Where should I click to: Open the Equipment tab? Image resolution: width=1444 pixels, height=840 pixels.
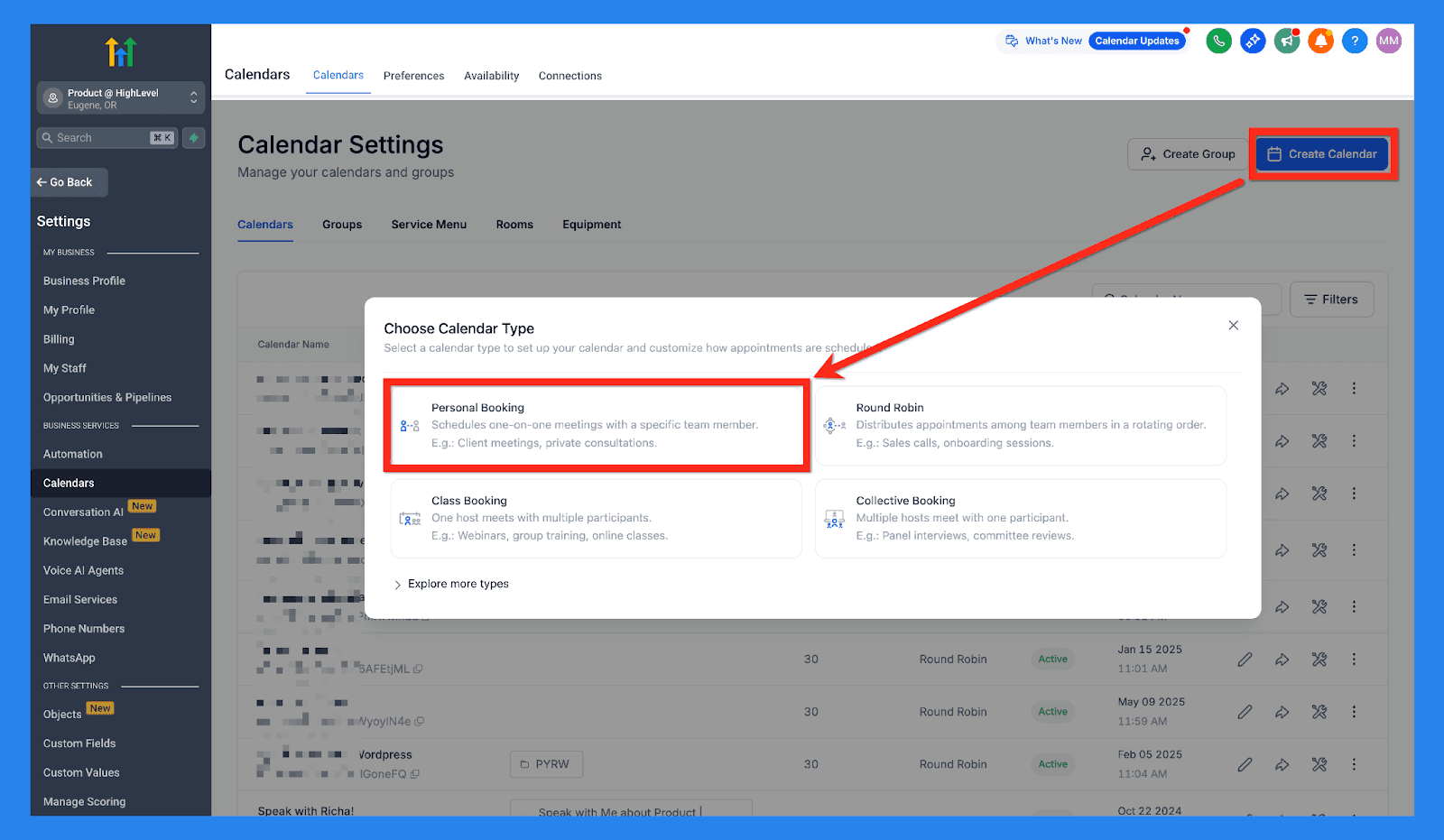click(592, 225)
